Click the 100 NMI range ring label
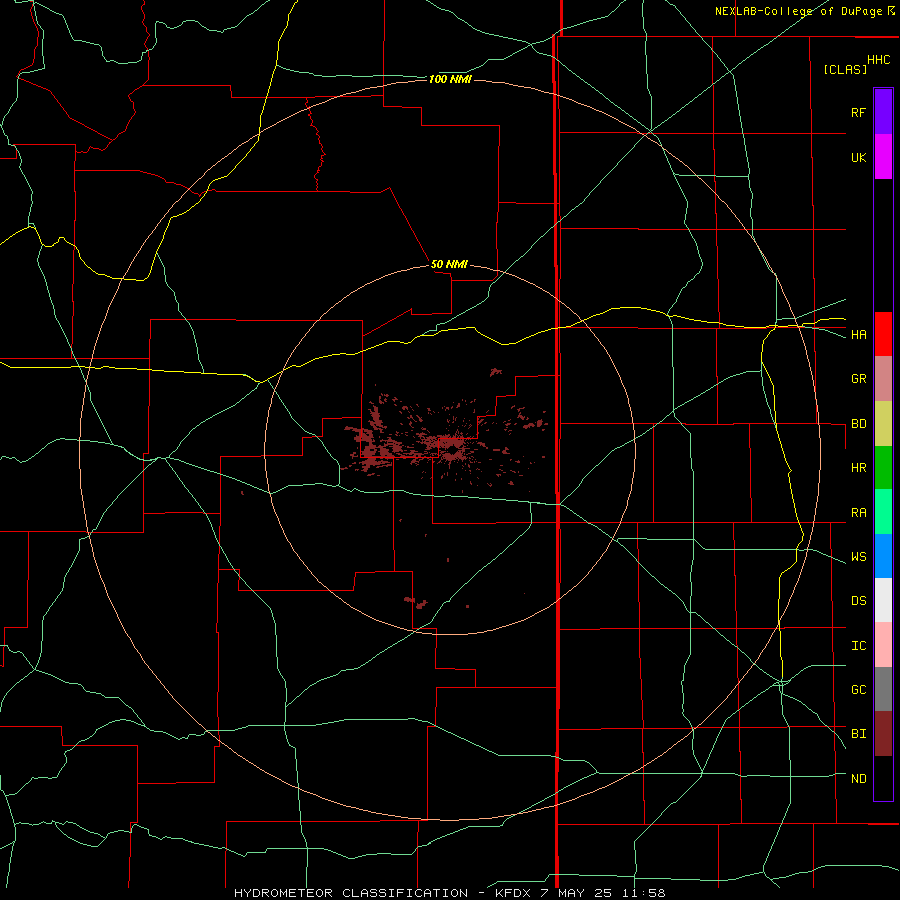Image resolution: width=900 pixels, height=900 pixels. point(450,79)
